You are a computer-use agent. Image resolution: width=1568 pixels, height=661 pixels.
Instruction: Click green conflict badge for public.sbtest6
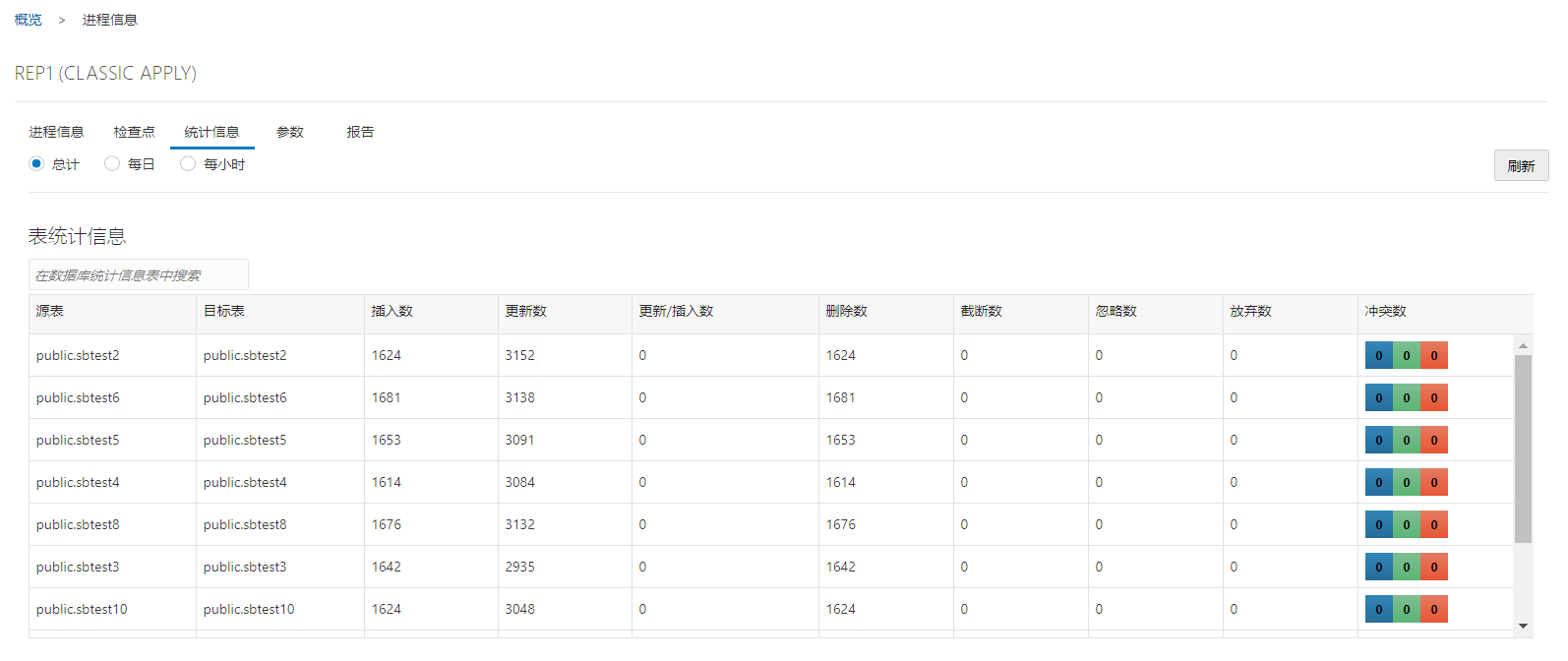tap(1406, 398)
